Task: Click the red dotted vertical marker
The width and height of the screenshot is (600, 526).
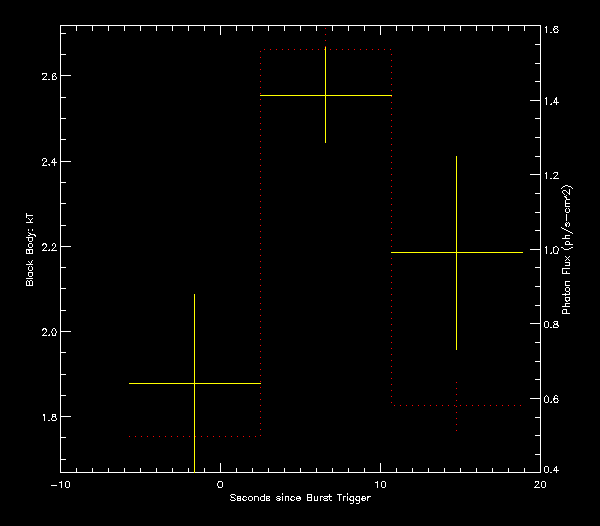Action: coord(457,405)
